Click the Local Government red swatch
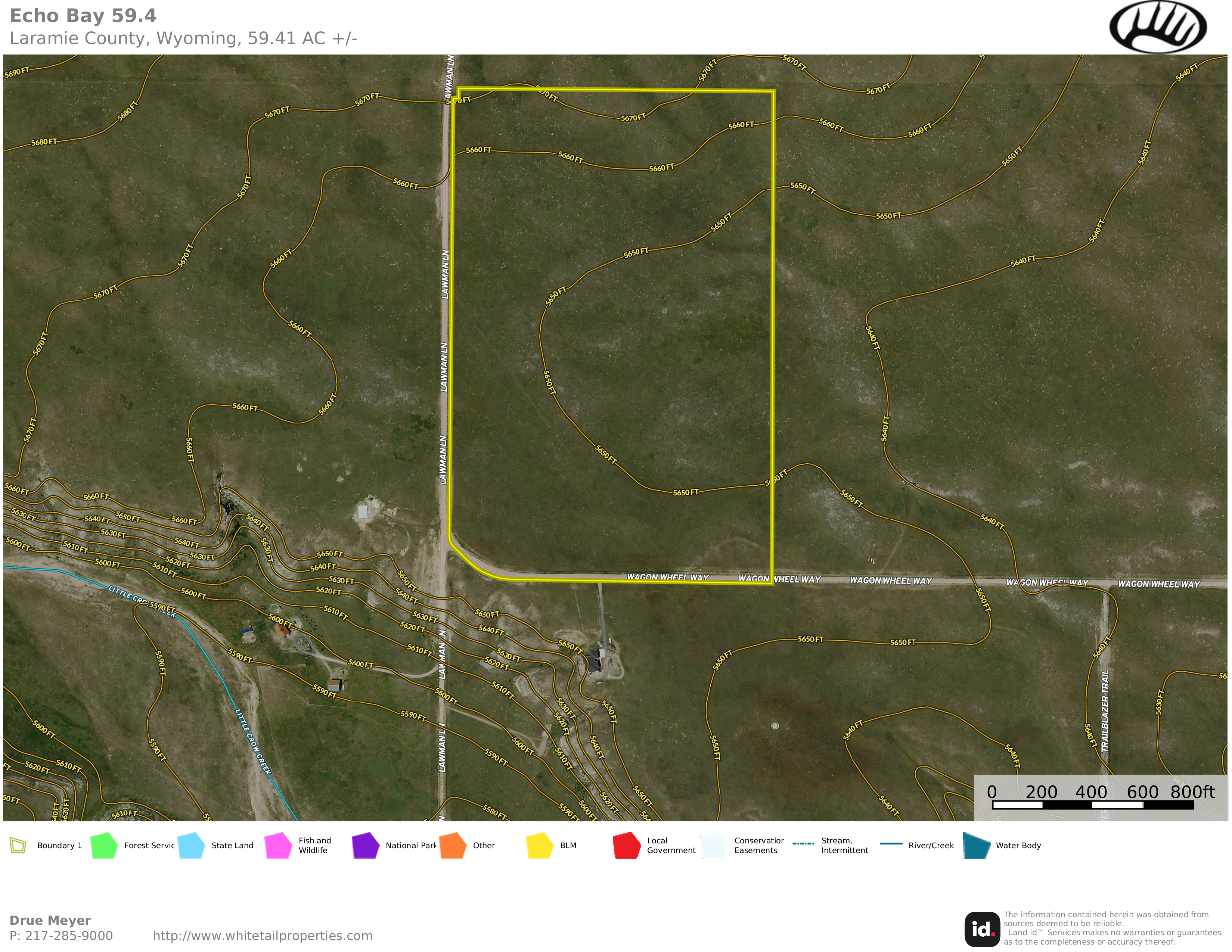 click(x=627, y=845)
